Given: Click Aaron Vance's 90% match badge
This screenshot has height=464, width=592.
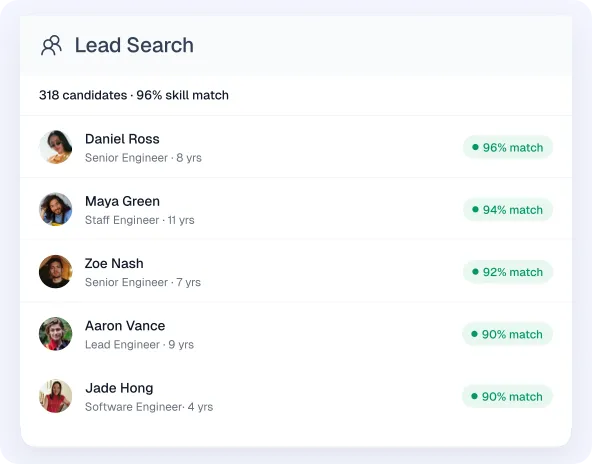Looking at the screenshot, I should click(507, 334).
